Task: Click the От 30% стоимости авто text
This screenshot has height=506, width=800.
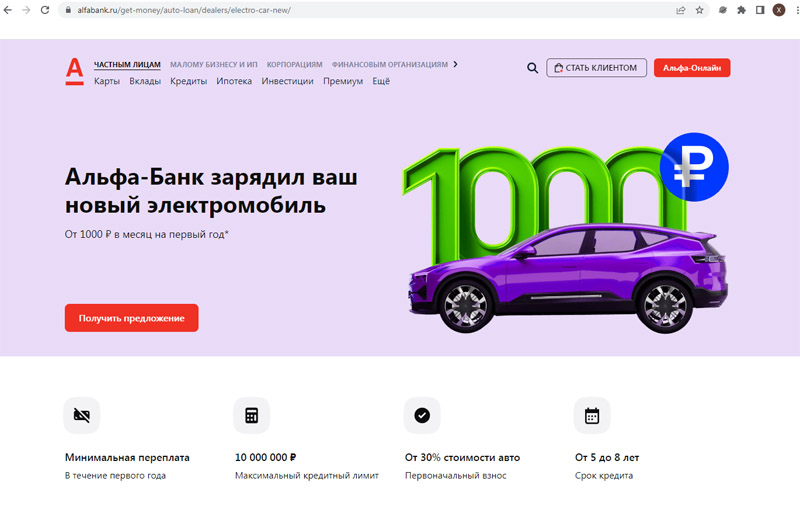Action: coord(462,458)
